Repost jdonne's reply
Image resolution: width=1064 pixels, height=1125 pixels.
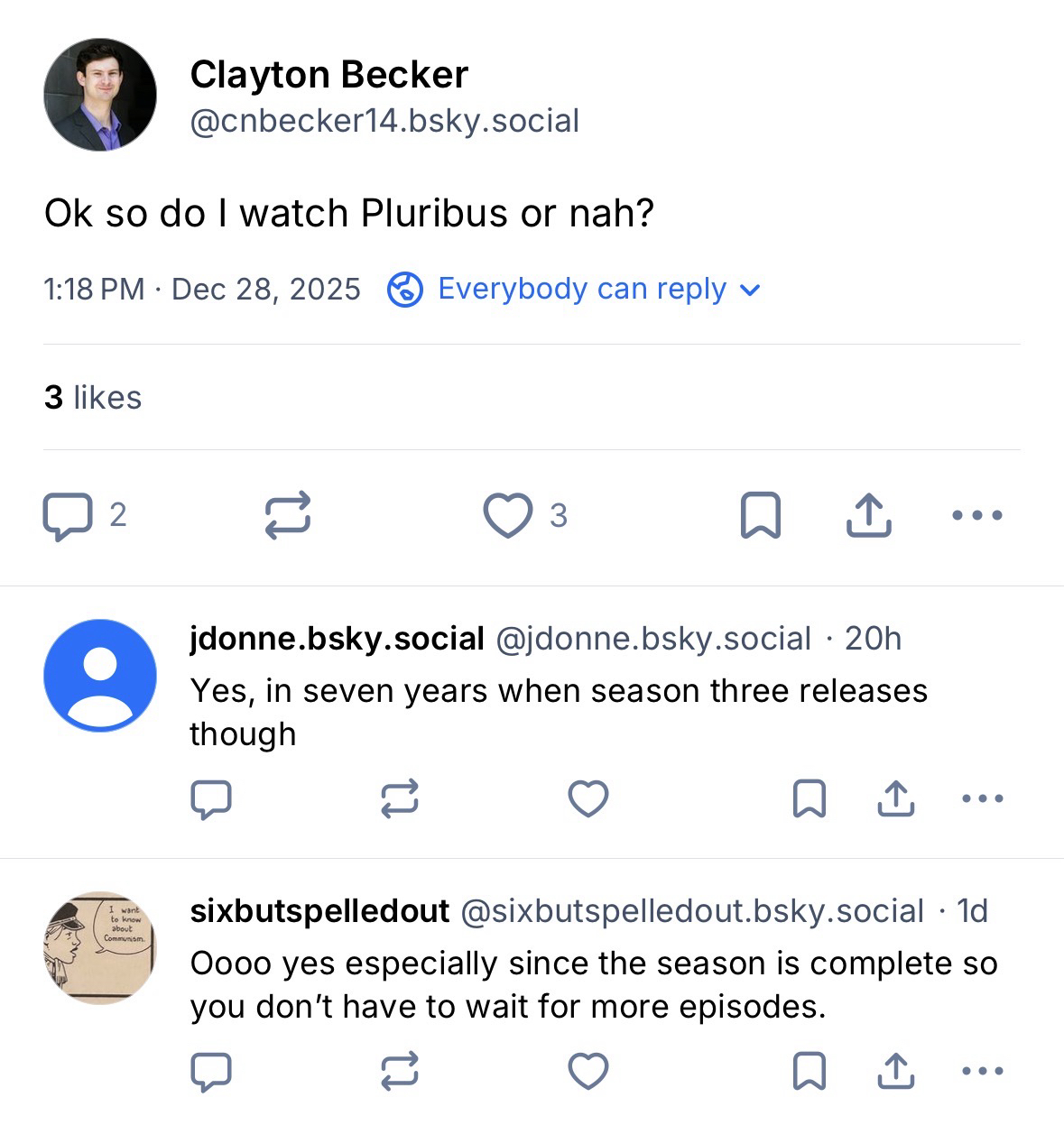click(x=400, y=798)
